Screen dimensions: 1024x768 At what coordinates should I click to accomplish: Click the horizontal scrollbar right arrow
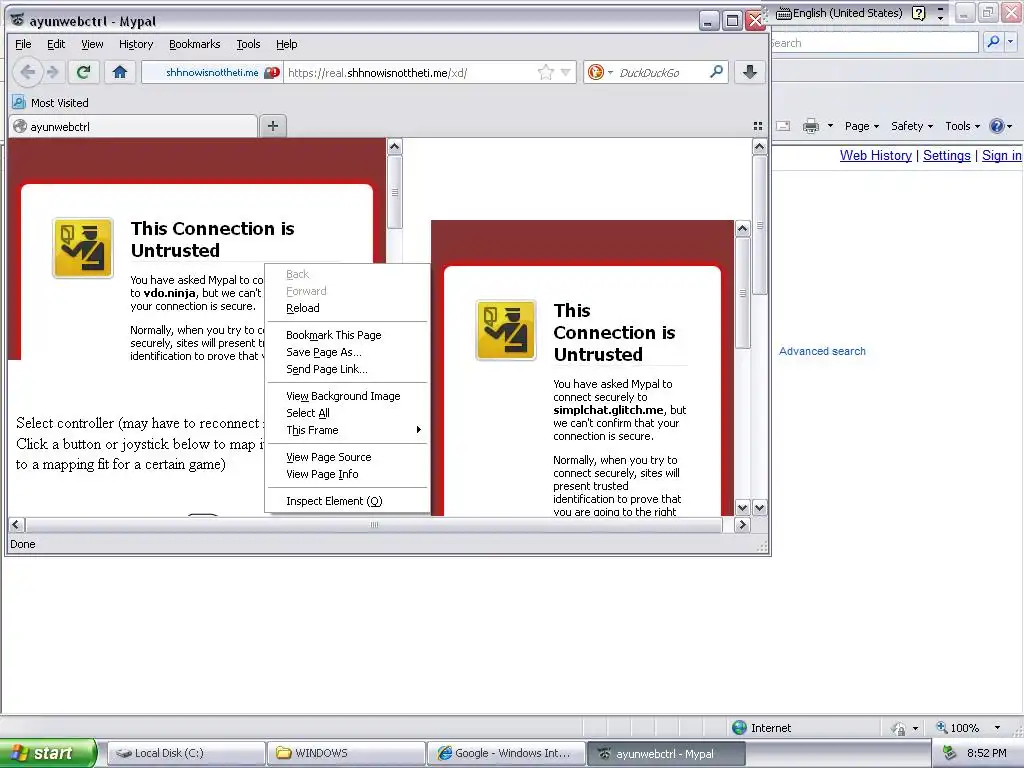click(742, 525)
